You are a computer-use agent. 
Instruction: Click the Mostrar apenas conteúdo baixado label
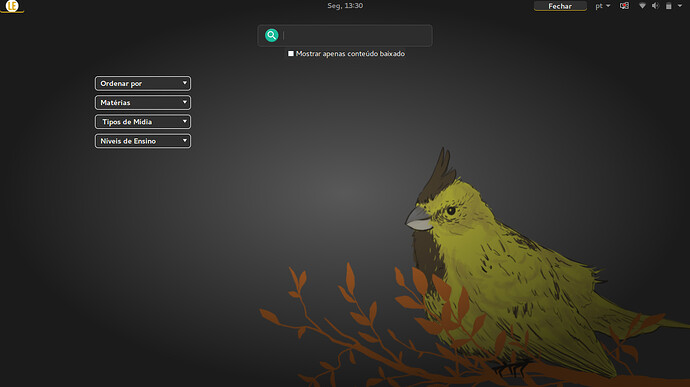pos(350,54)
